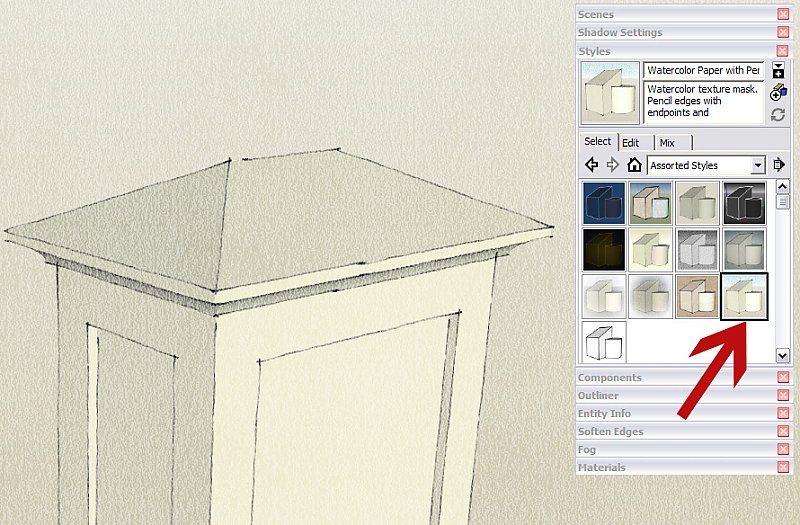Click the styles list scroll up arrow
Viewport: 800px width, 525px height.
[783, 187]
